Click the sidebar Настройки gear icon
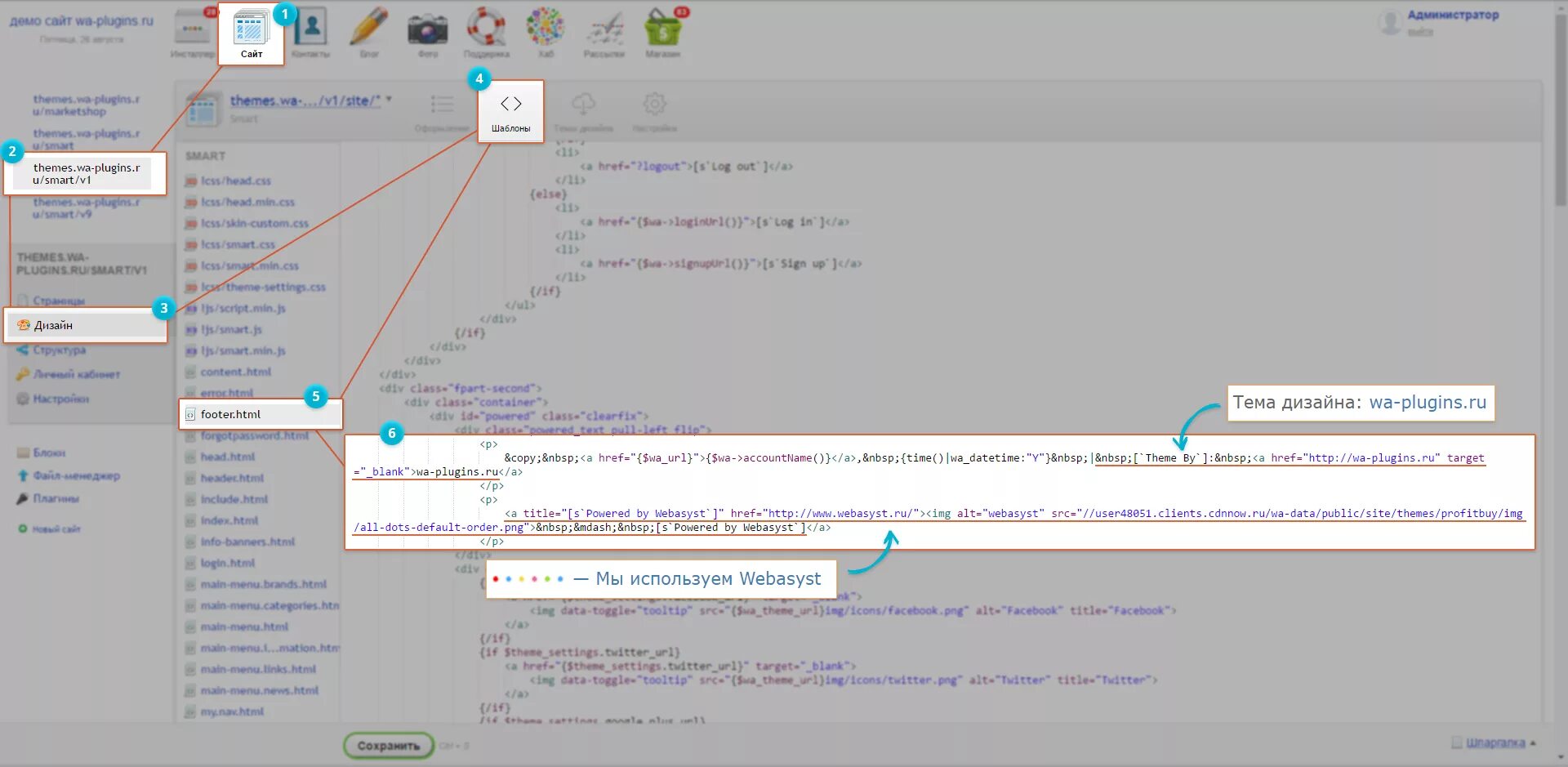Screen dimensions: 1568x767 23,399
